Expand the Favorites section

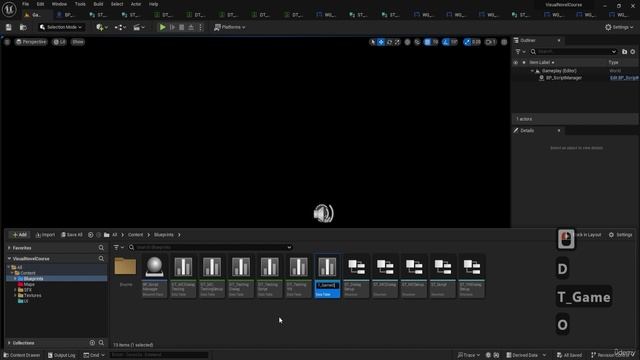point(9,248)
